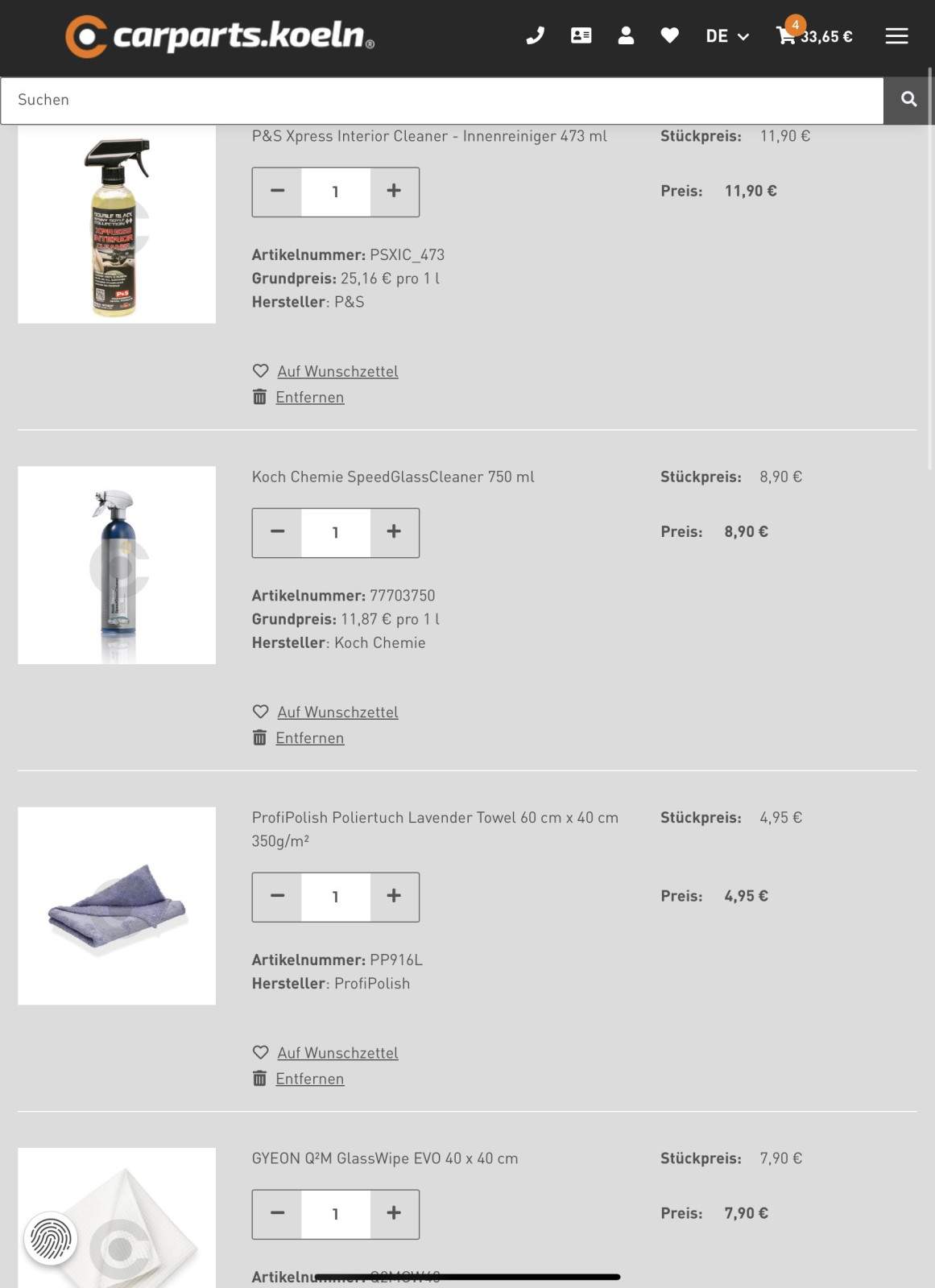The width and height of the screenshot is (935, 1288).
Task: Open the Koch Chemie SpeedGlassCleaner product thumbnail
Action: (x=117, y=565)
